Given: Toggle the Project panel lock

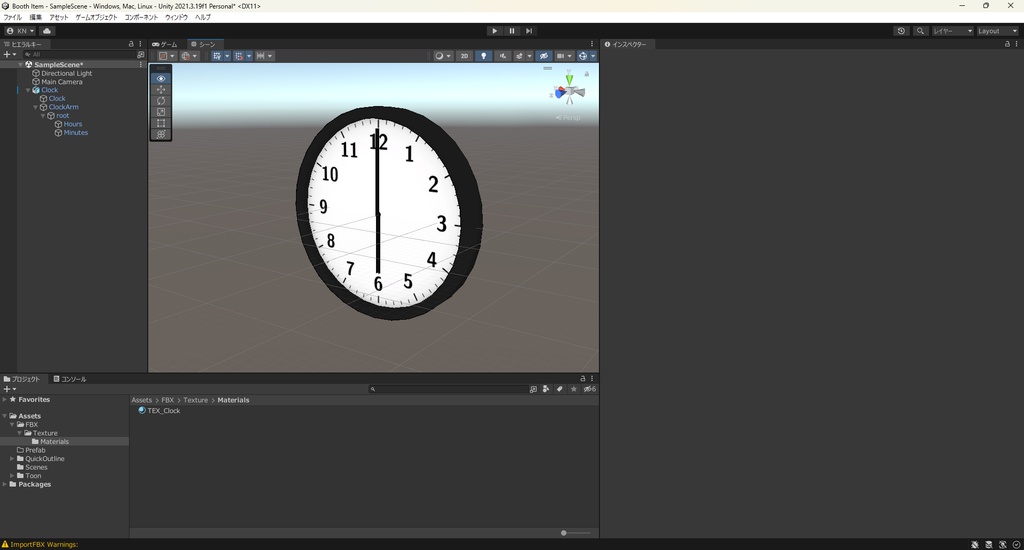Looking at the screenshot, I should click(583, 378).
